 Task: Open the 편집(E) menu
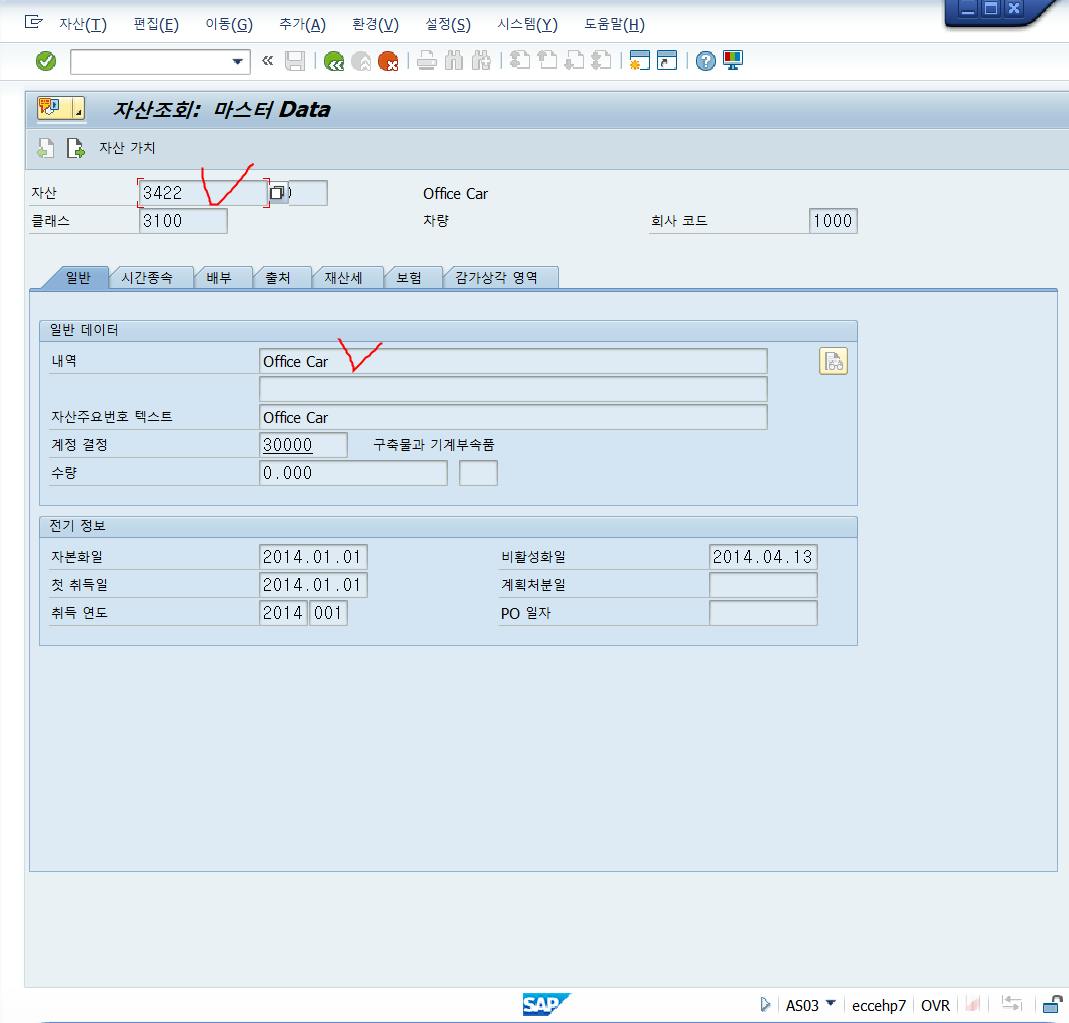click(x=156, y=25)
